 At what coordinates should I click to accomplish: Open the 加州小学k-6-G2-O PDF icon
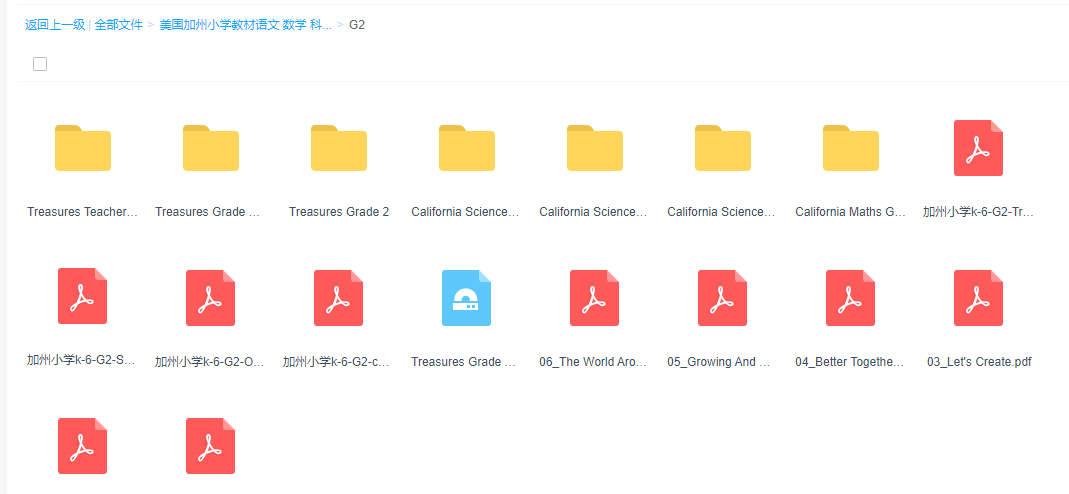click(x=211, y=298)
